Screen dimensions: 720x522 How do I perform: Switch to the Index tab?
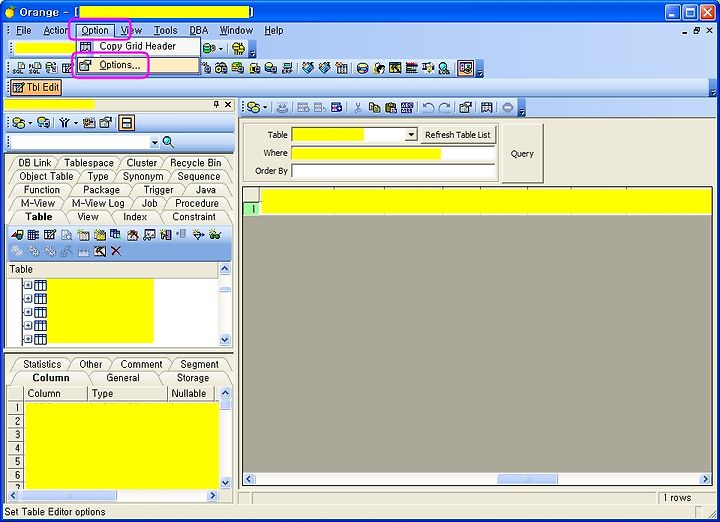click(x=135, y=217)
